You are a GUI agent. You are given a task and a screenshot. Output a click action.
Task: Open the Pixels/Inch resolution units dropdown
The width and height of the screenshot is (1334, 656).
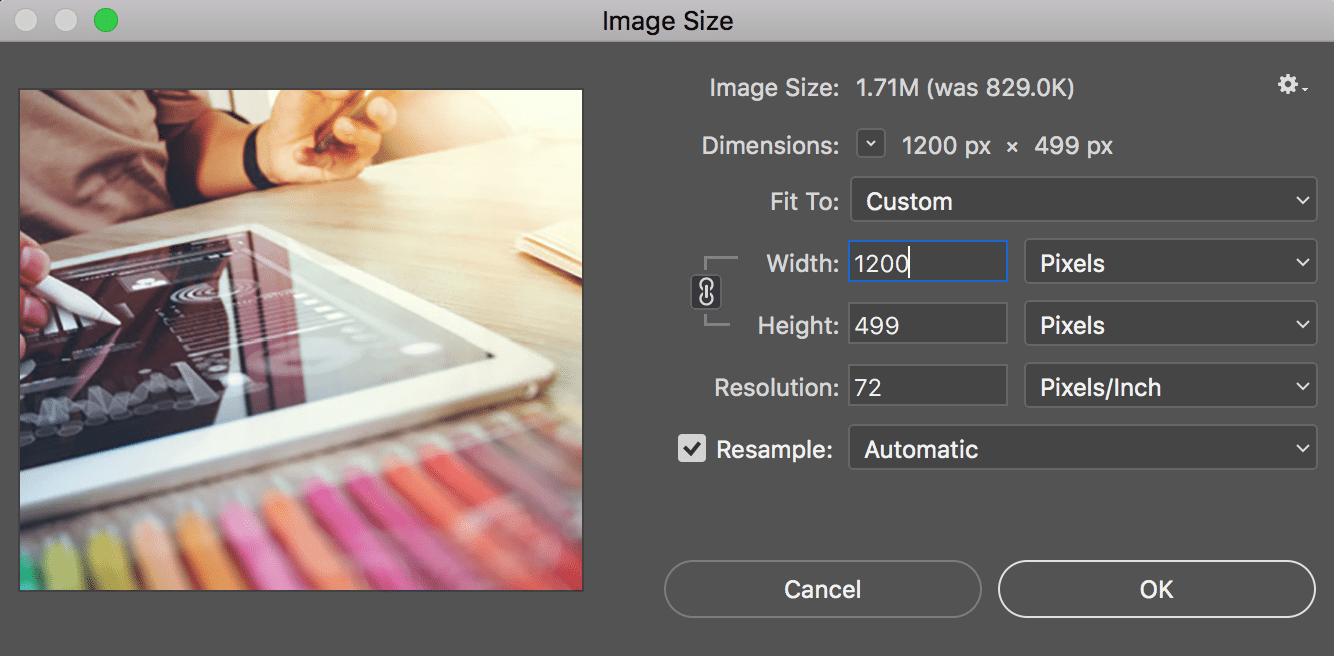pyautogui.click(x=1170, y=385)
